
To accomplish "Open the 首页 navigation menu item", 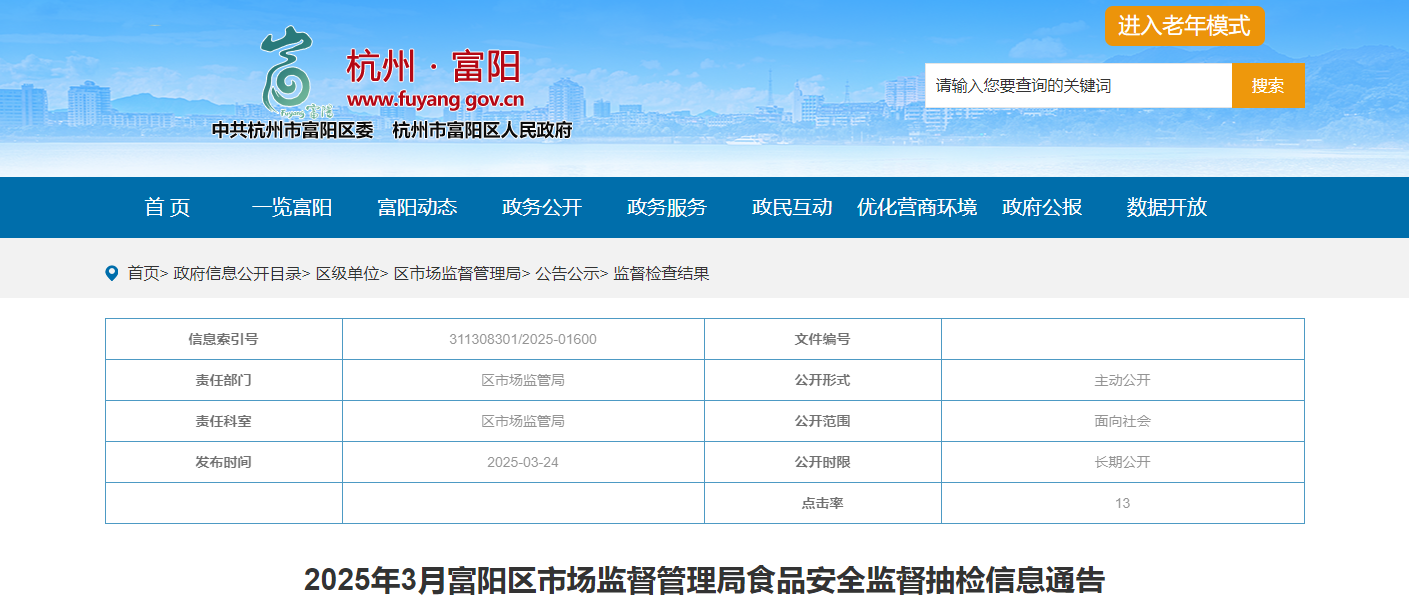I will [167, 207].
